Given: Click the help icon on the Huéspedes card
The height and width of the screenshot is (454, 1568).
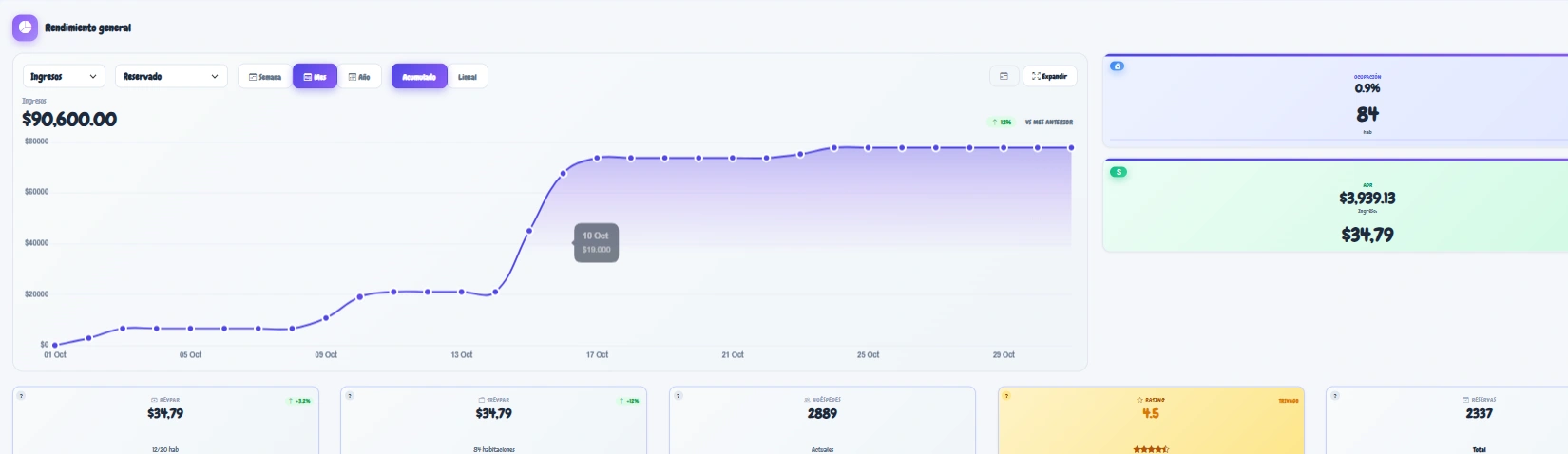Looking at the screenshot, I should [678, 395].
